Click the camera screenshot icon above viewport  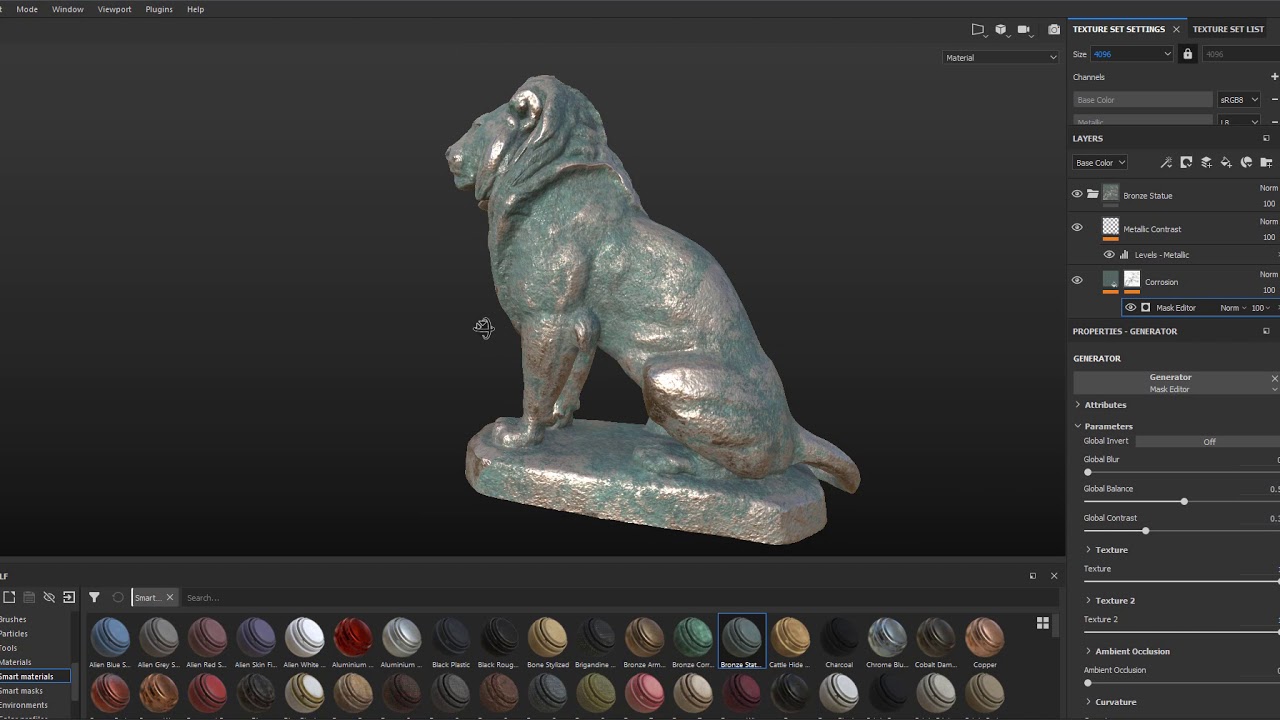1054,30
